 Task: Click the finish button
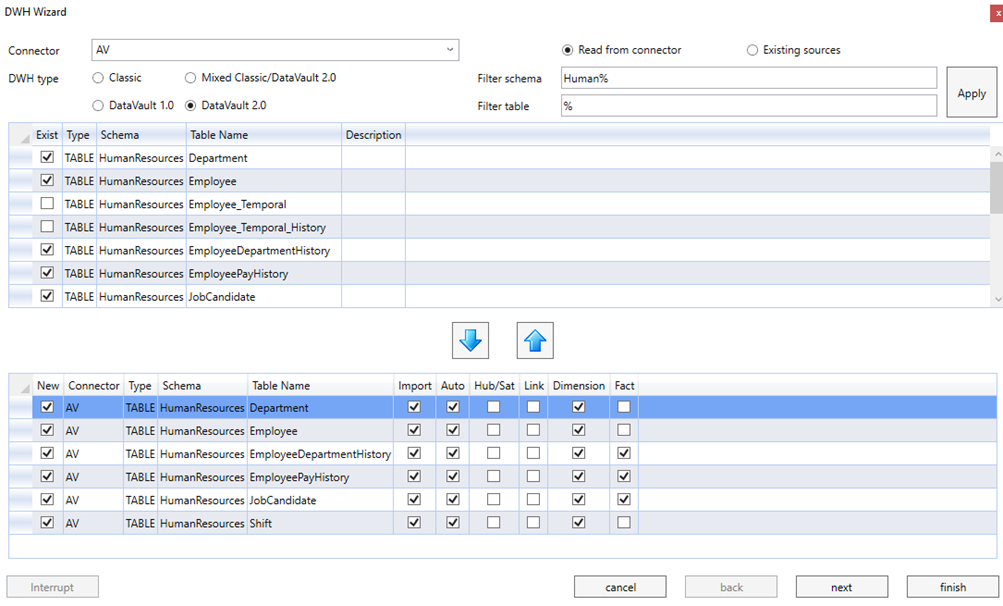[x=952, y=587]
